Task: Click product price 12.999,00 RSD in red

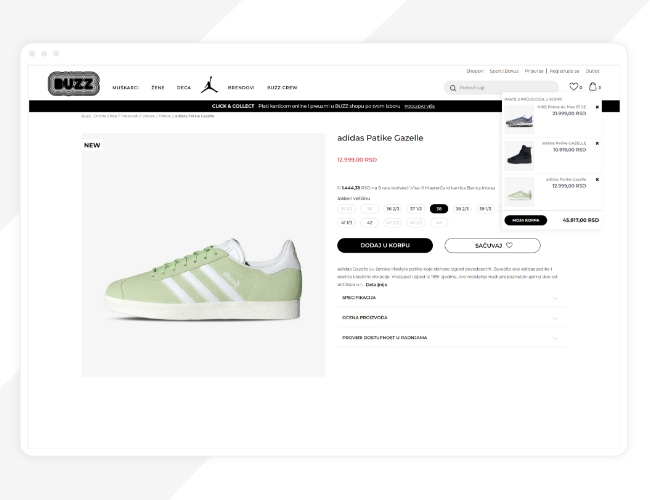Action: pos(357,160)
